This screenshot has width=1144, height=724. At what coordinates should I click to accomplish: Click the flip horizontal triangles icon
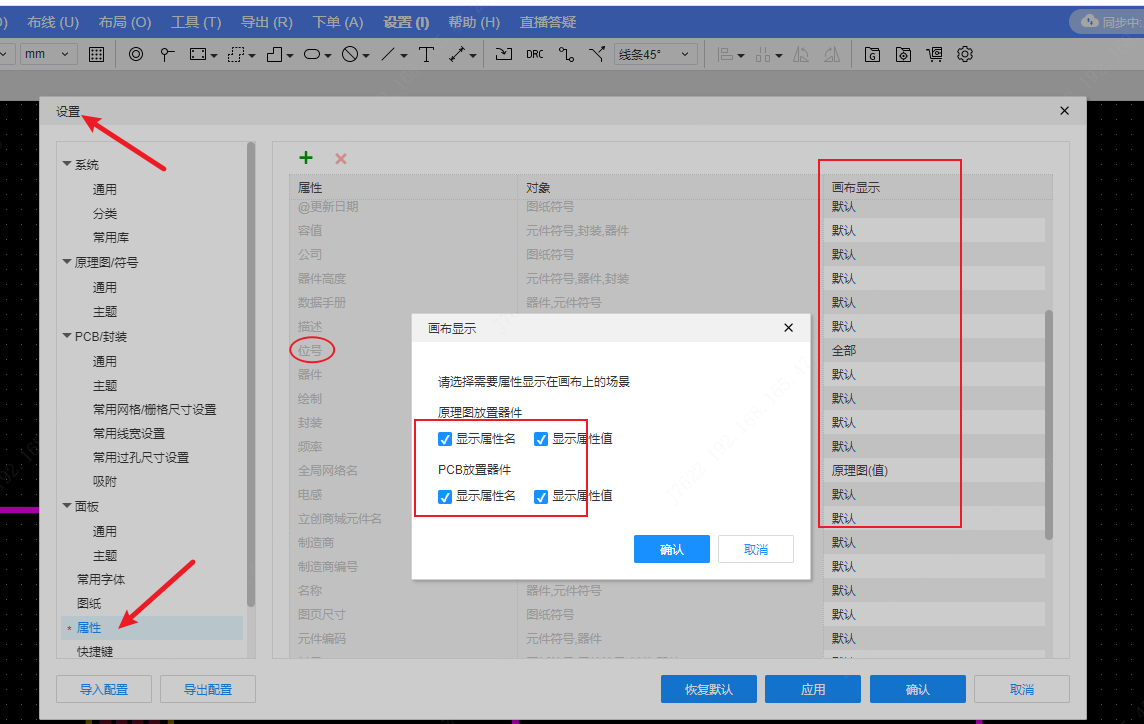(801, 54)
